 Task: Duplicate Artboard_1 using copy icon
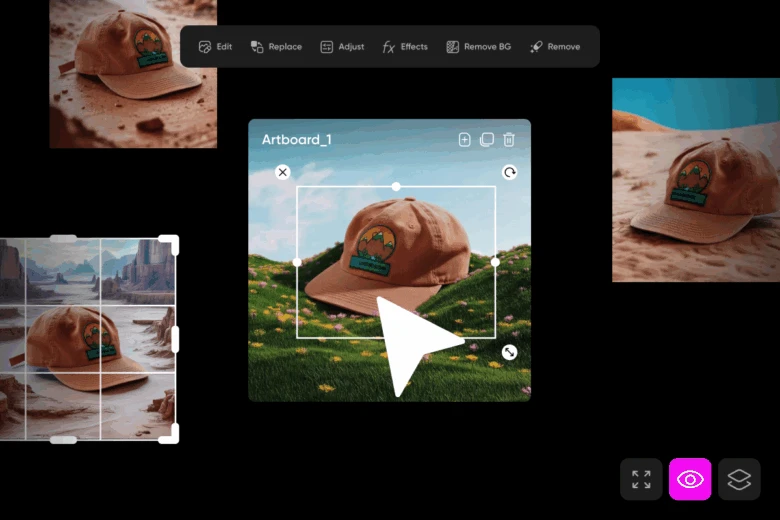point(487,140)
